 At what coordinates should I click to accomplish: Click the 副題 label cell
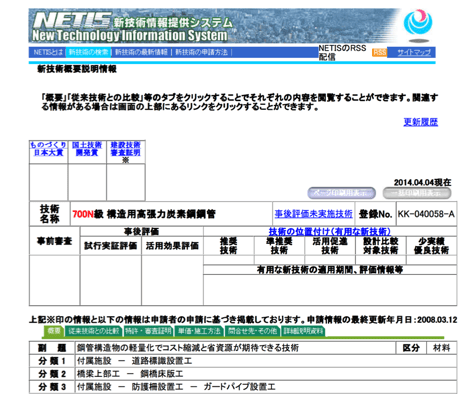pyautogui.click(x=52, y=348)
